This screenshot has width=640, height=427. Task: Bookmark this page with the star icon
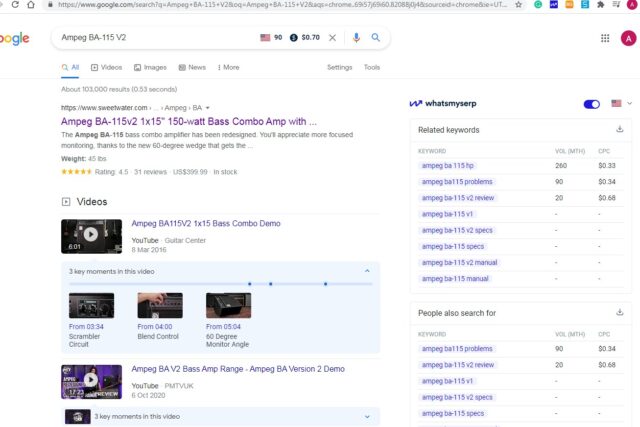(518, 4)
